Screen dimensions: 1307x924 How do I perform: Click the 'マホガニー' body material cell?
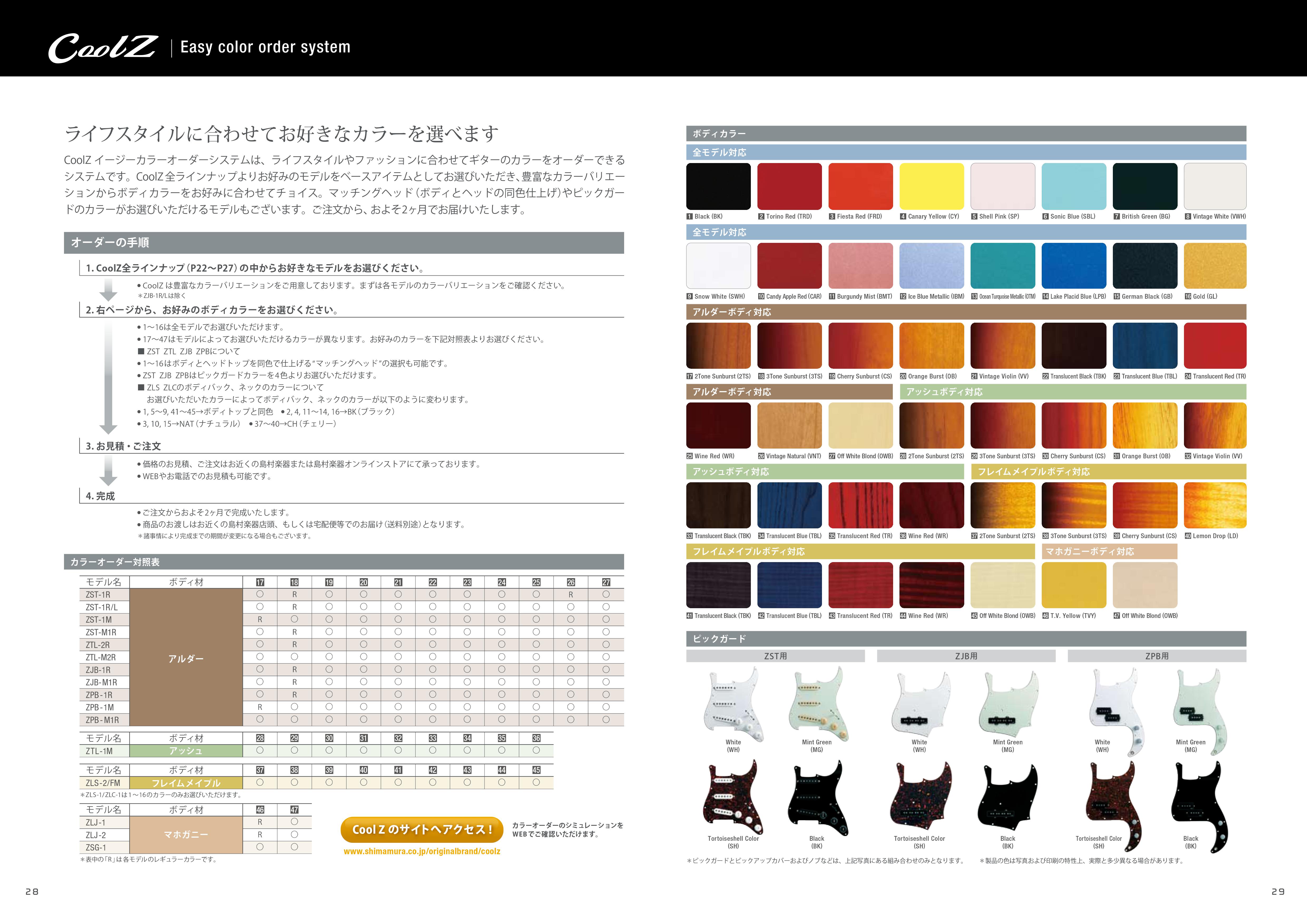[x=186, y=835]
